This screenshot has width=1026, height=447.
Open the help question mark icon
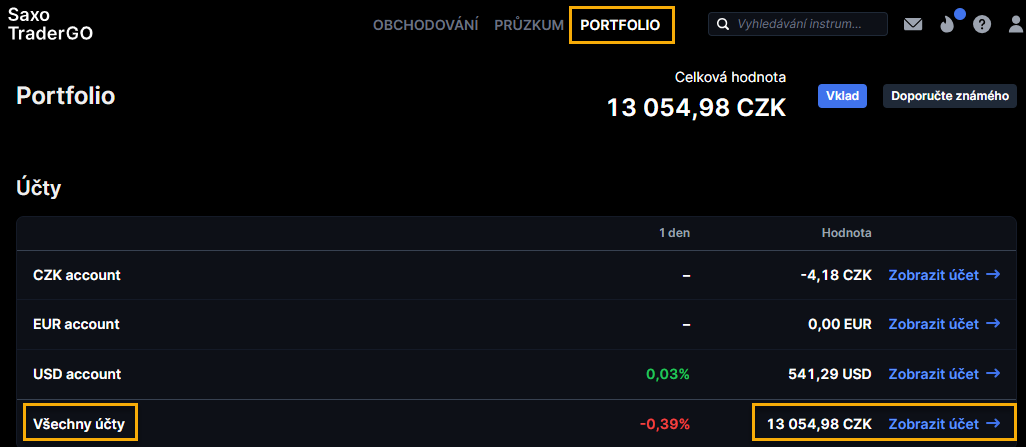pyautogui.click(x=982, y=24)
